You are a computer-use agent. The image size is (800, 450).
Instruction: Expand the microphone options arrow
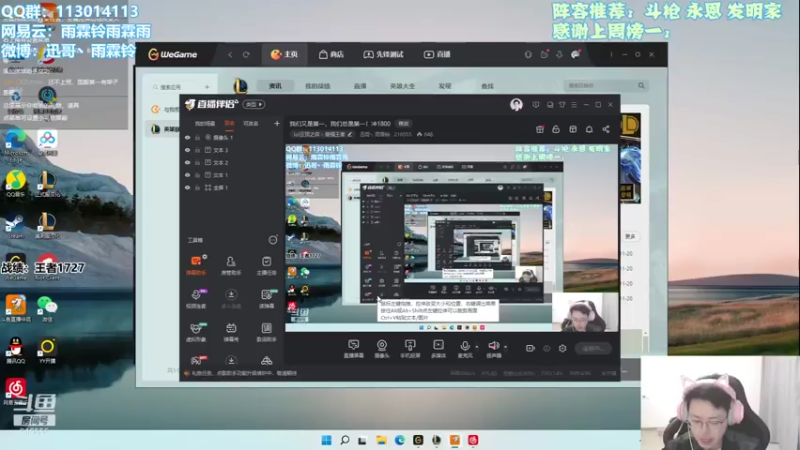coord(477,347)
